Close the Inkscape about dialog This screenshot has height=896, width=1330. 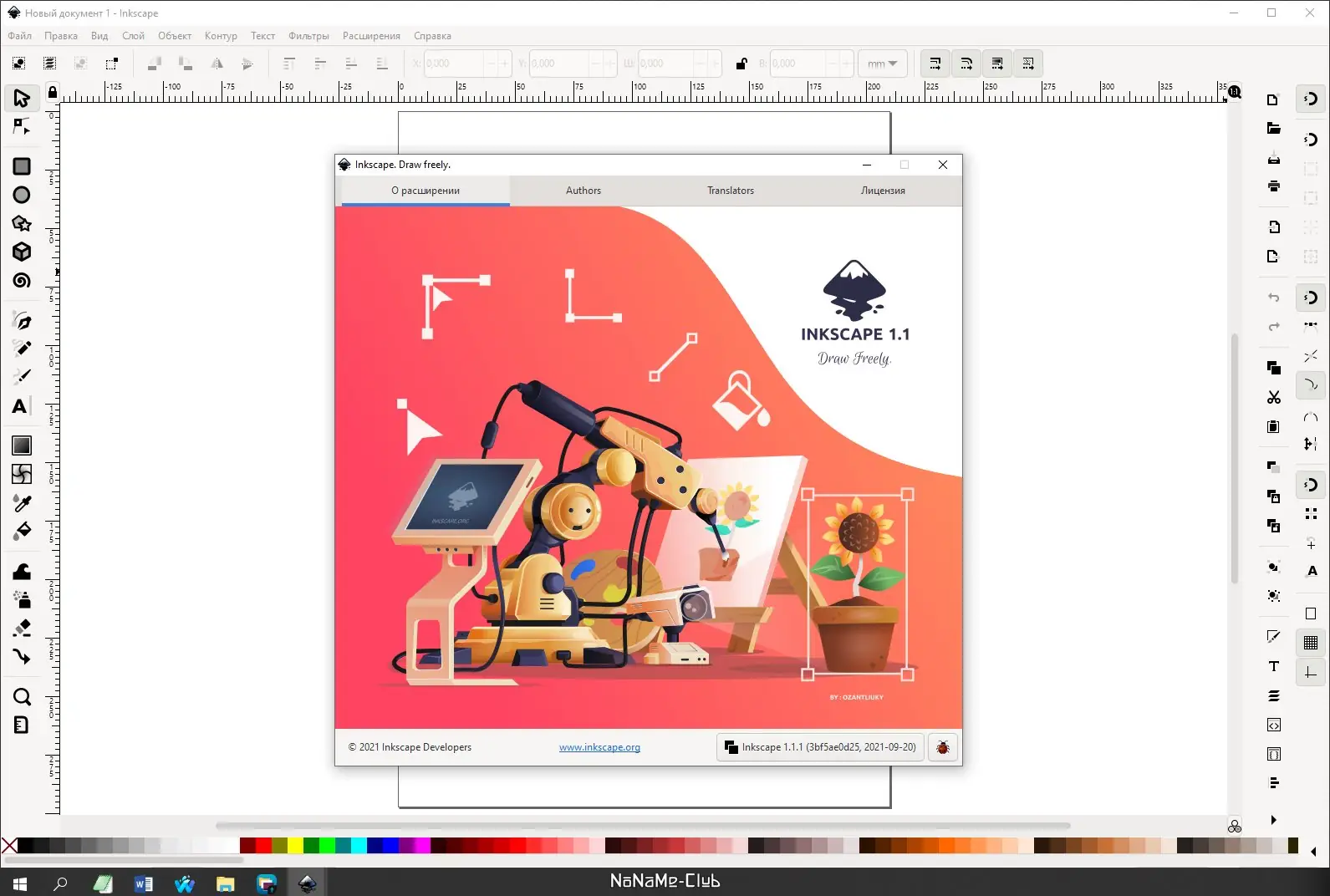click(943, 165)
